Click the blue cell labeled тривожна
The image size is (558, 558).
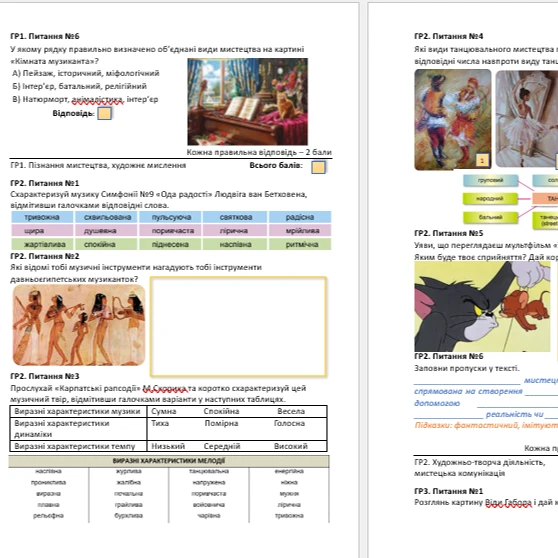(42, 217)
